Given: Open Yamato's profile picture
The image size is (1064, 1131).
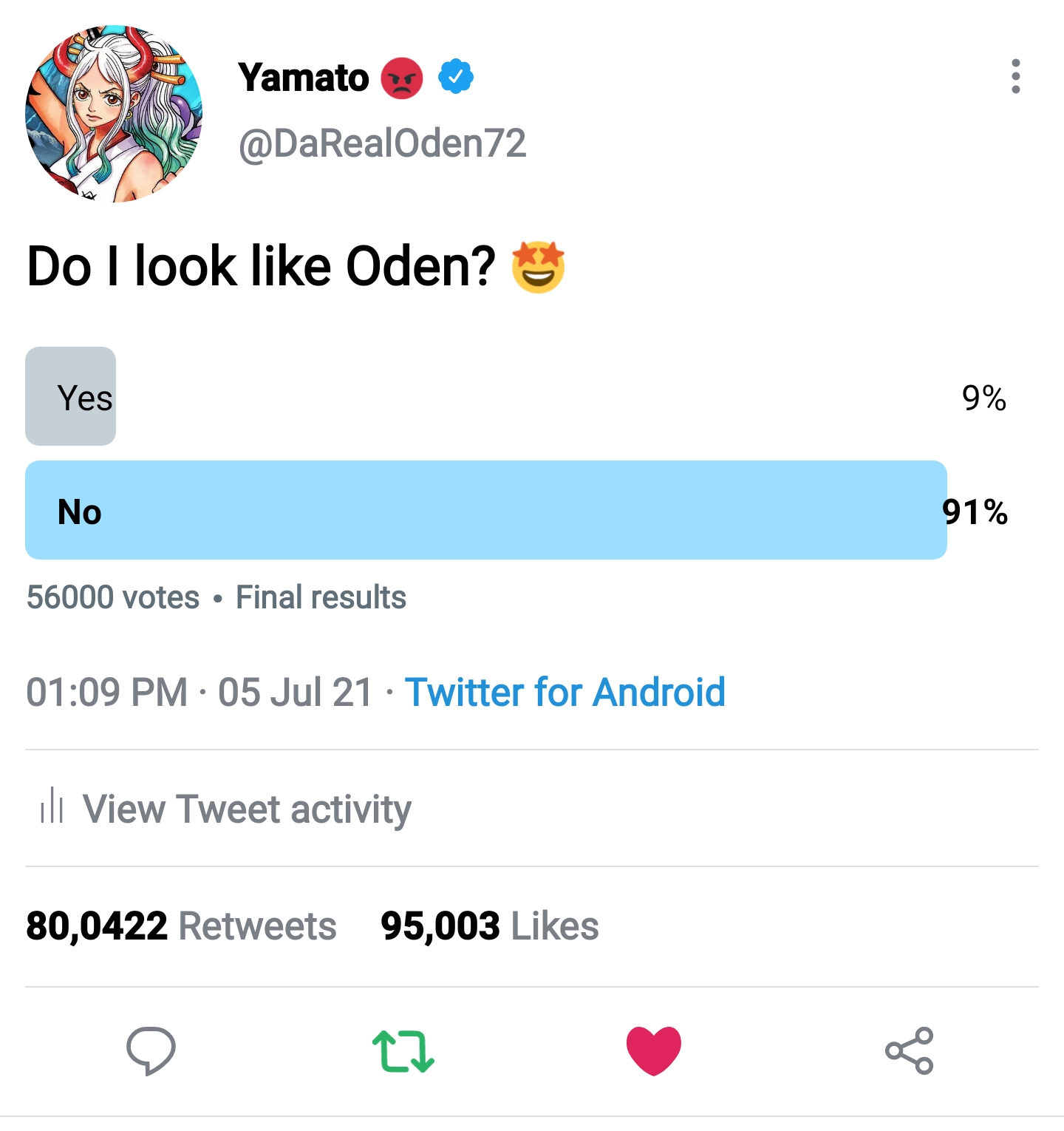Looking at the screenshot, I should (x=114, y=114).
